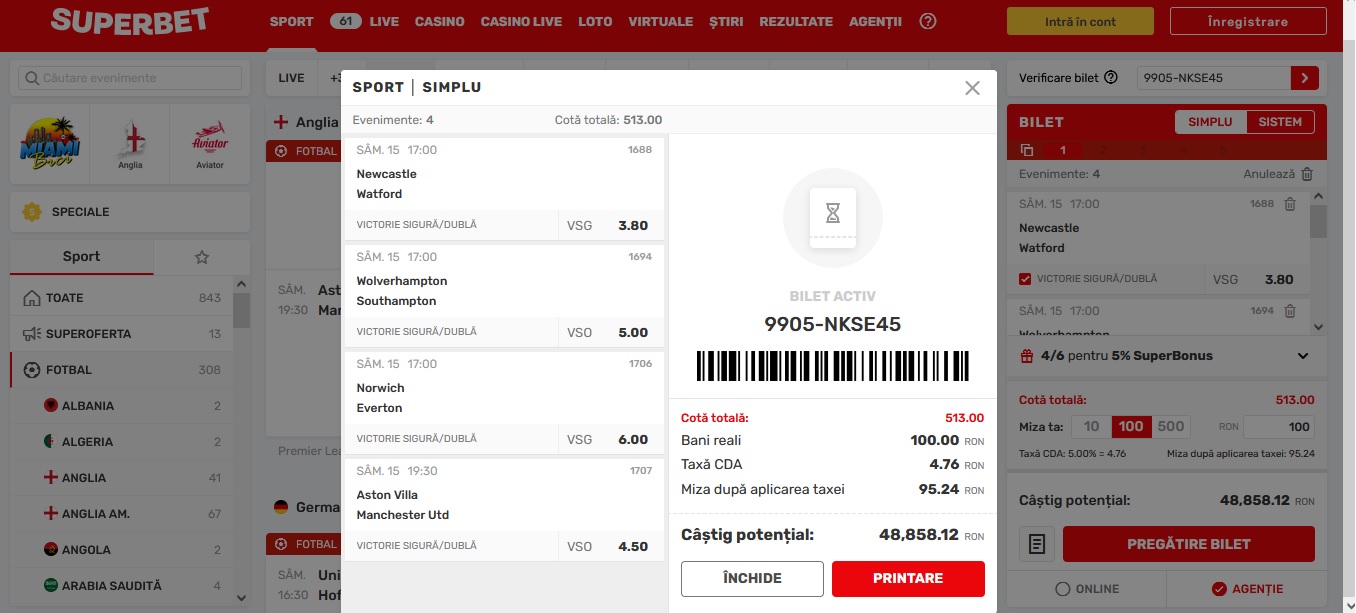
Task: Click the Angola flag icon
Action: (x=50, y=550)
